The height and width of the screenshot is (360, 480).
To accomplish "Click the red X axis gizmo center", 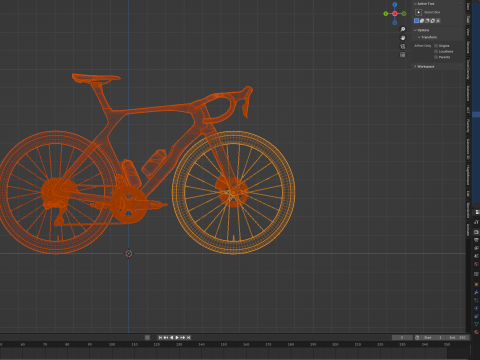I will coord(395,14).
